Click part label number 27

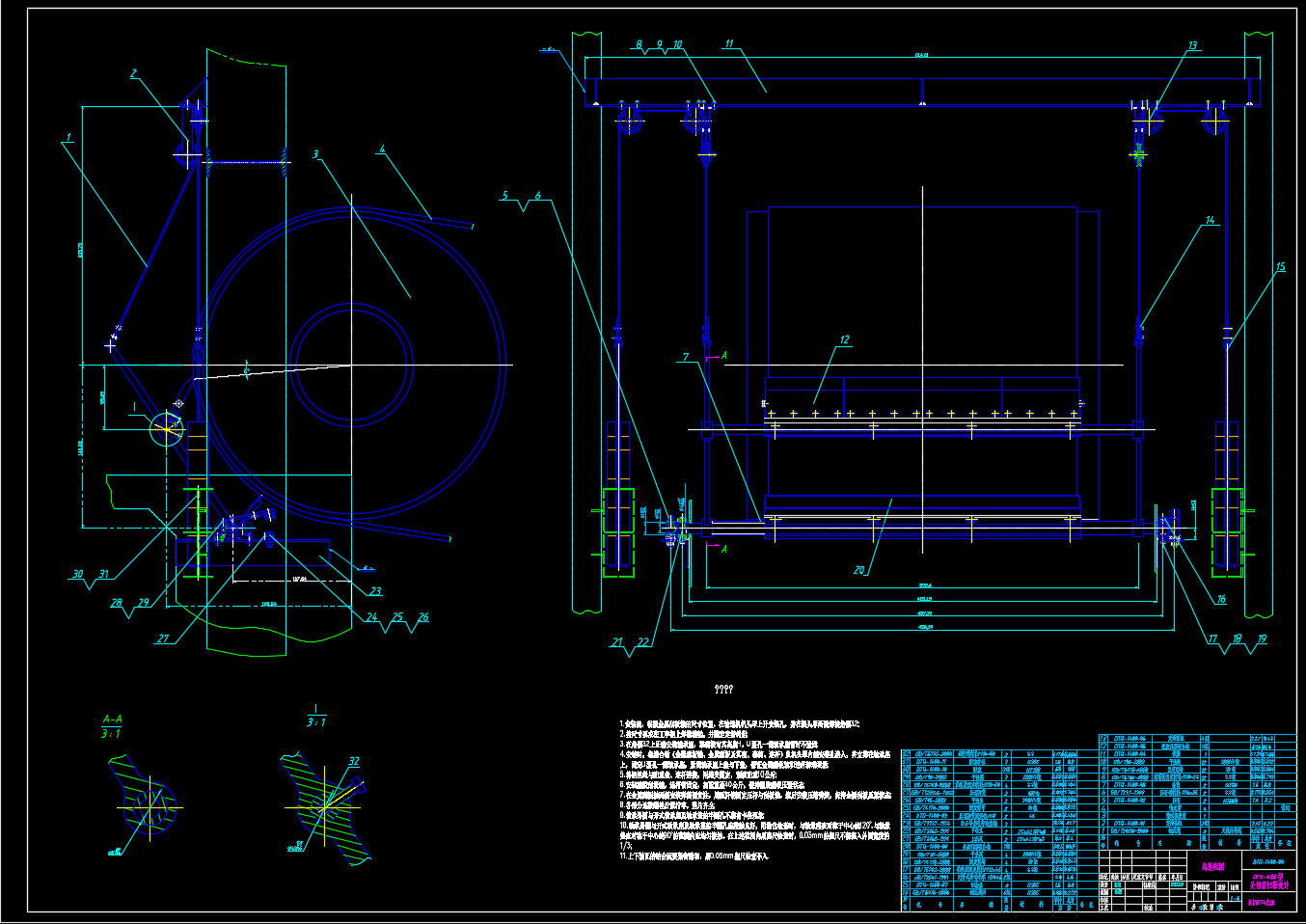163,639
